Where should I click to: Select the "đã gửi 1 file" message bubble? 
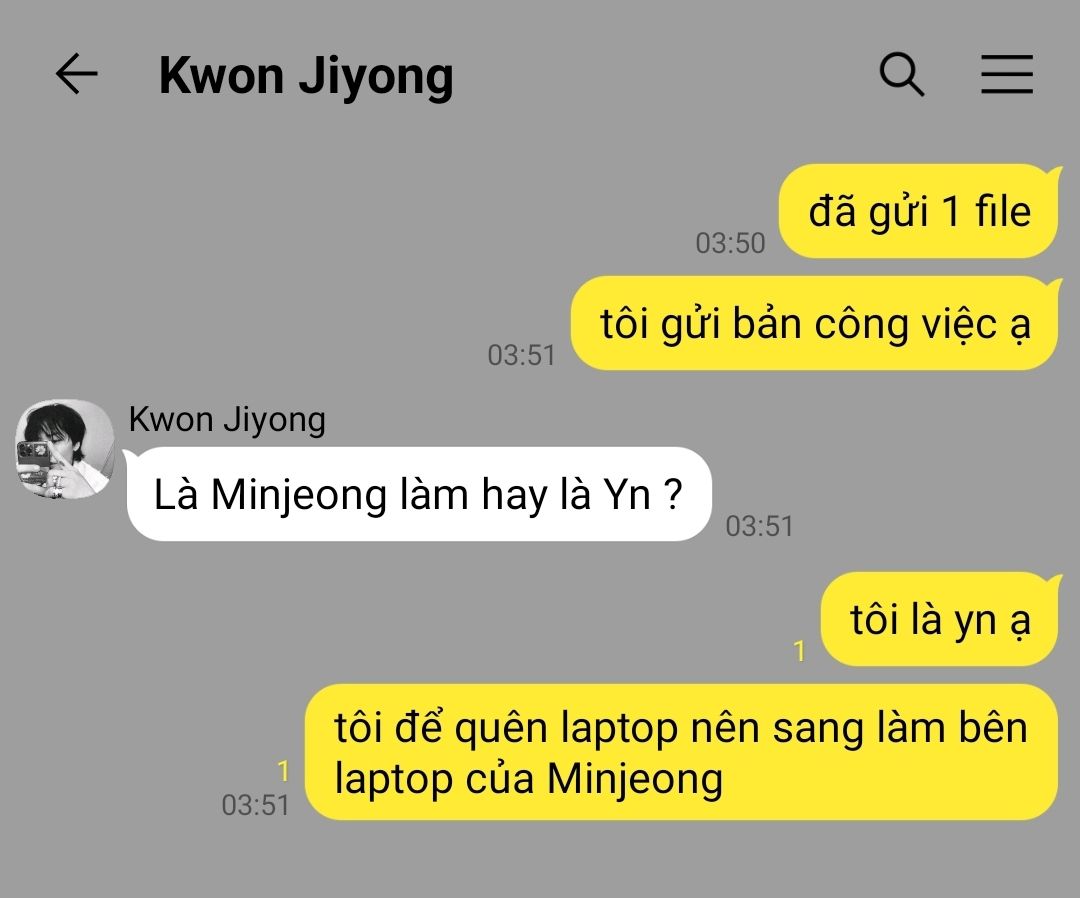click(918, 211)
